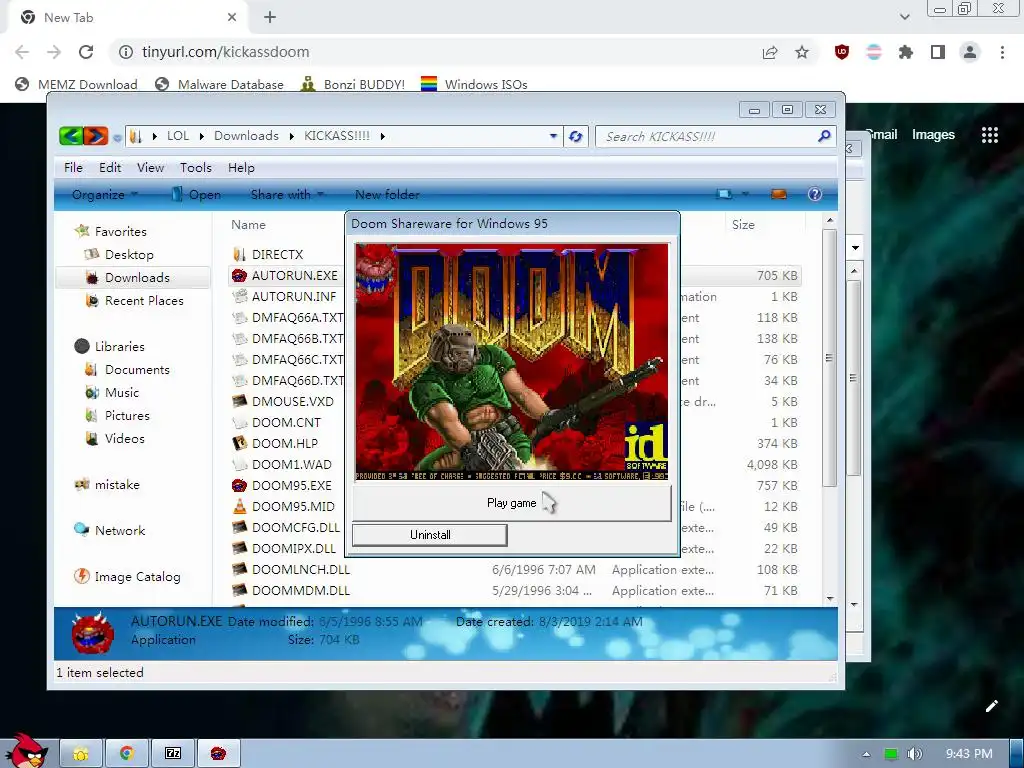Open Explorer help question icon

point(814,195)
